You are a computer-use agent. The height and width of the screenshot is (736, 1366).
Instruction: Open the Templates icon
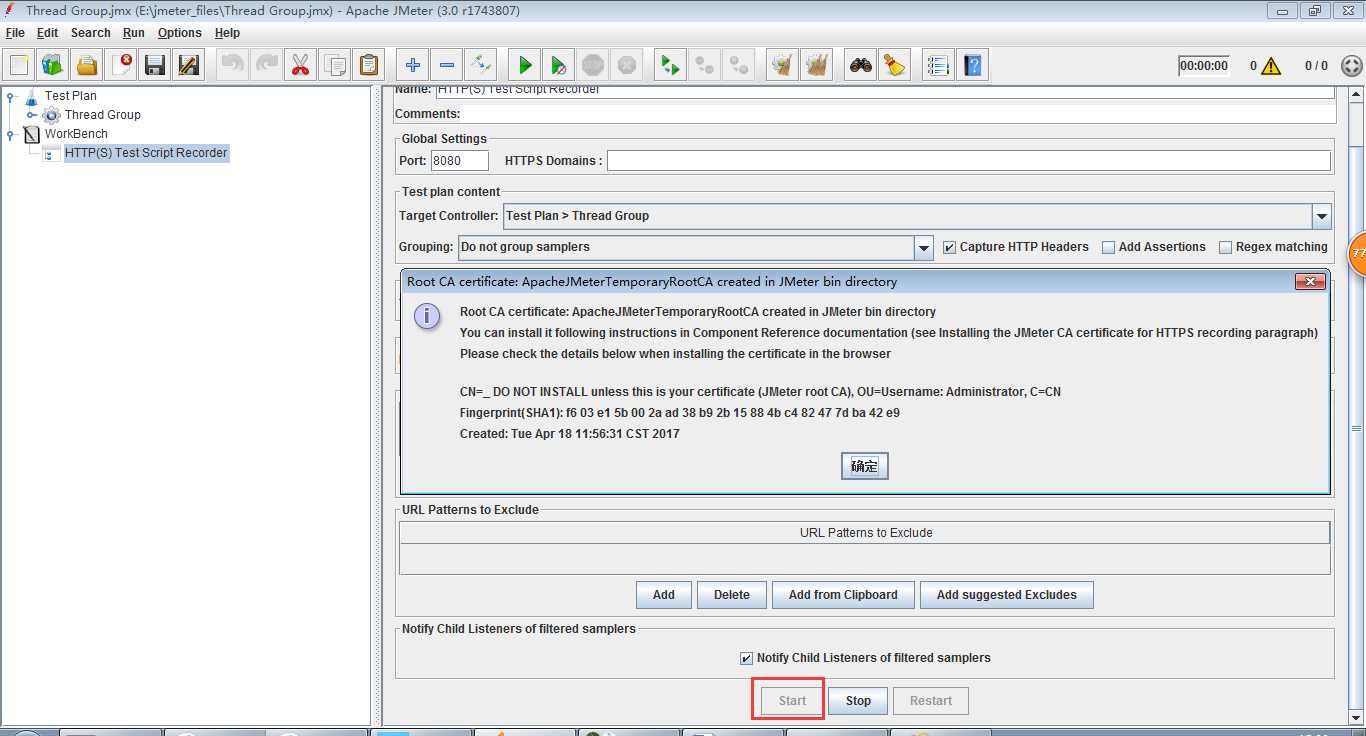[x=53, y=65]
